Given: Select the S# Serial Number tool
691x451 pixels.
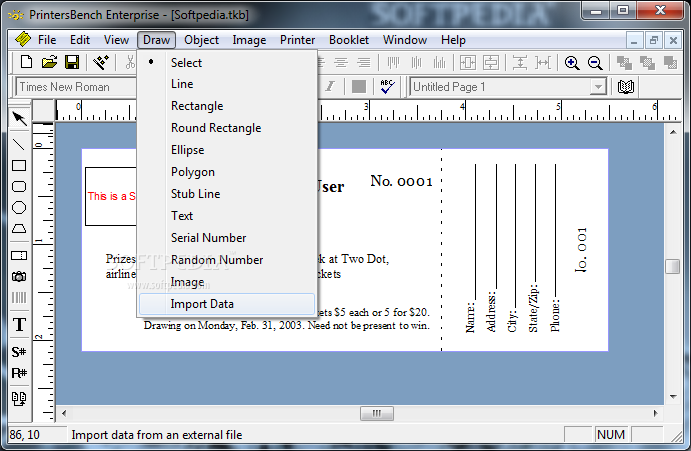Looking at the screenshot, I should click(19, 352).
